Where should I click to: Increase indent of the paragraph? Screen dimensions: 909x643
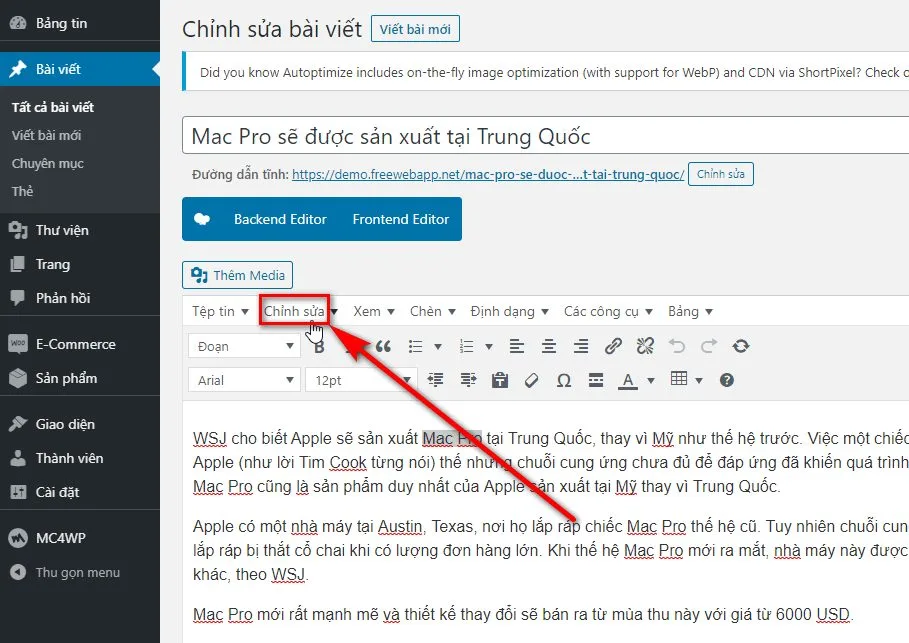[468, 380]
